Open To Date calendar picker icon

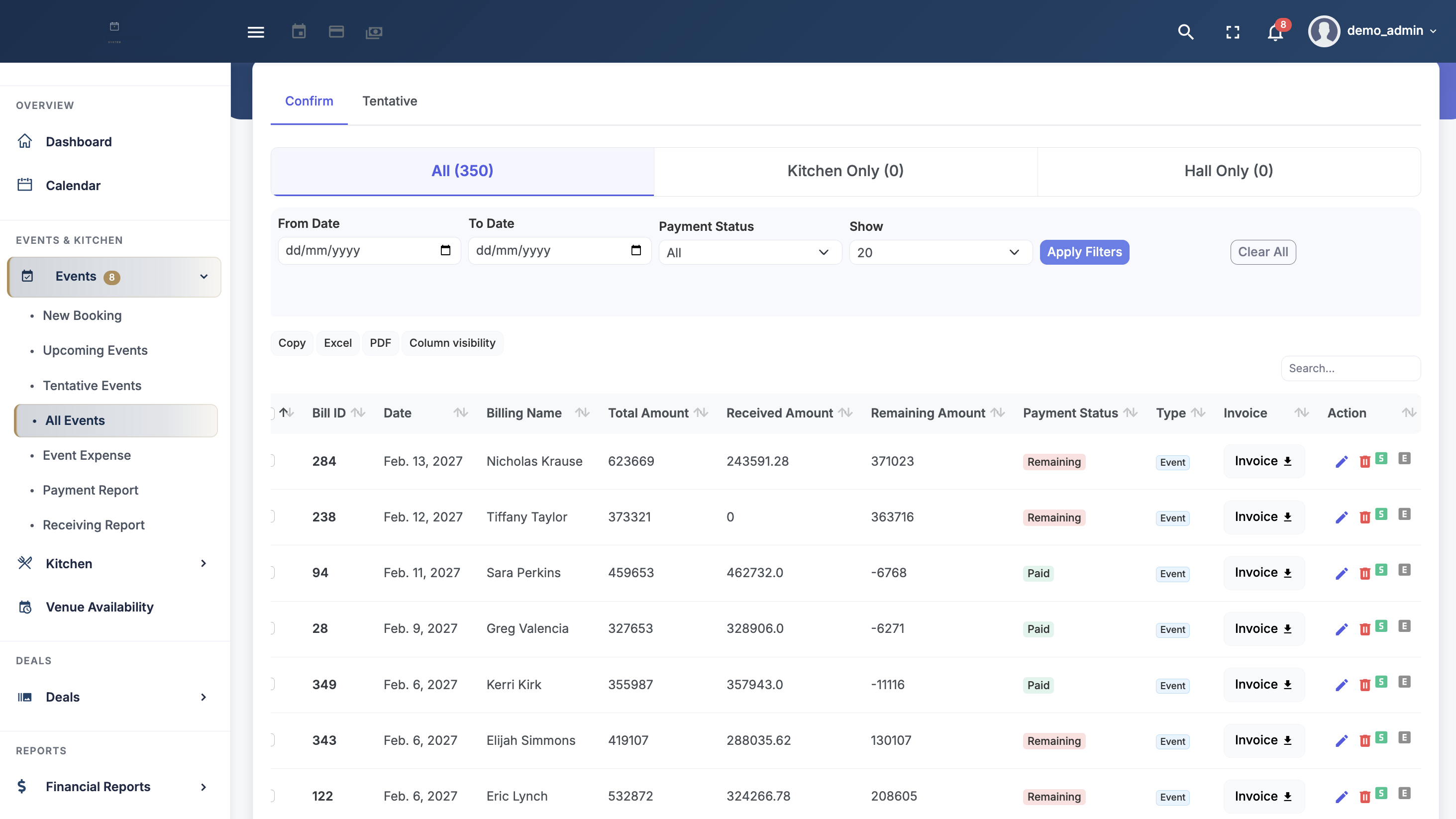point(636,250)
